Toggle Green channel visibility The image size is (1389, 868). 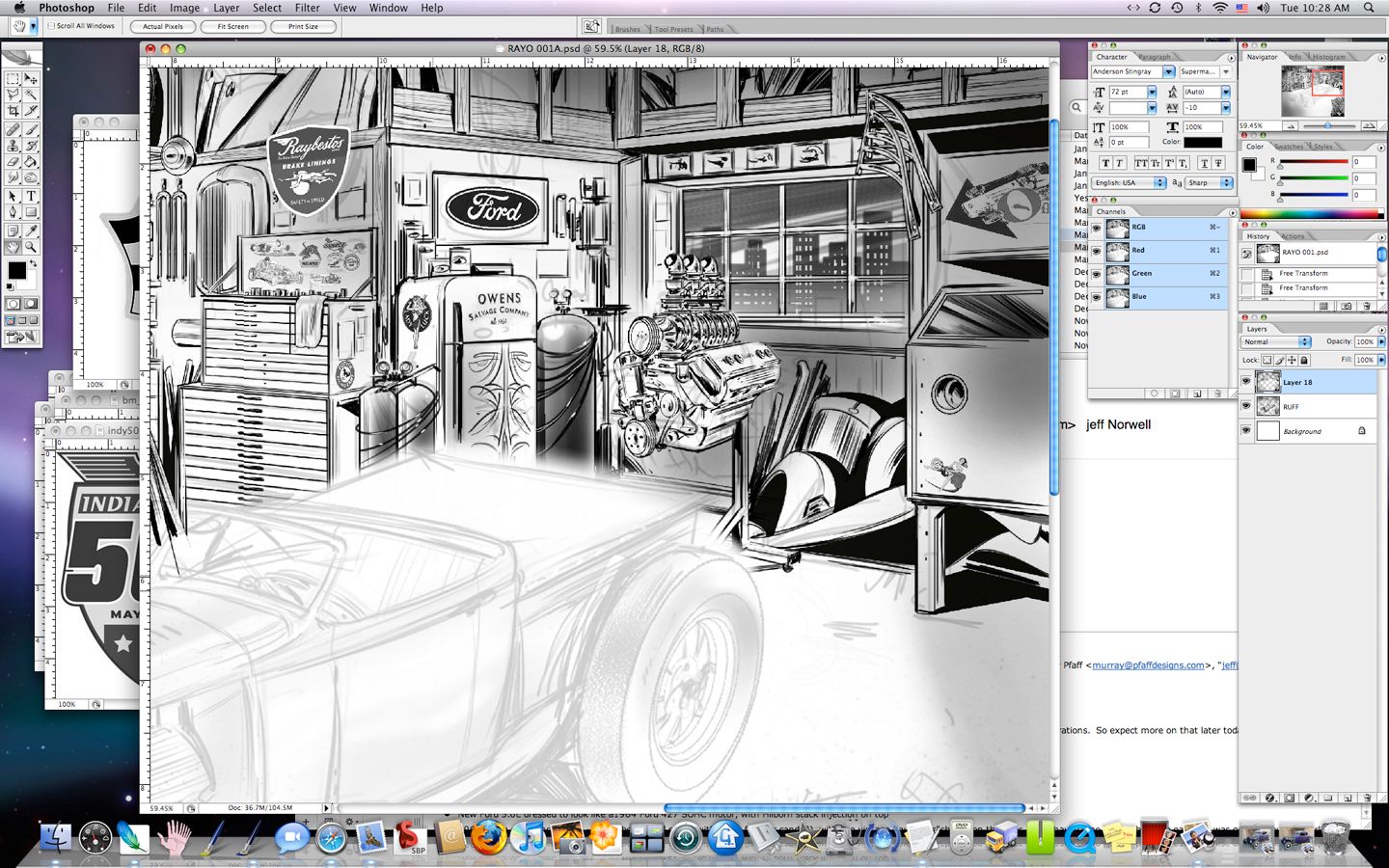(1096, 274)
